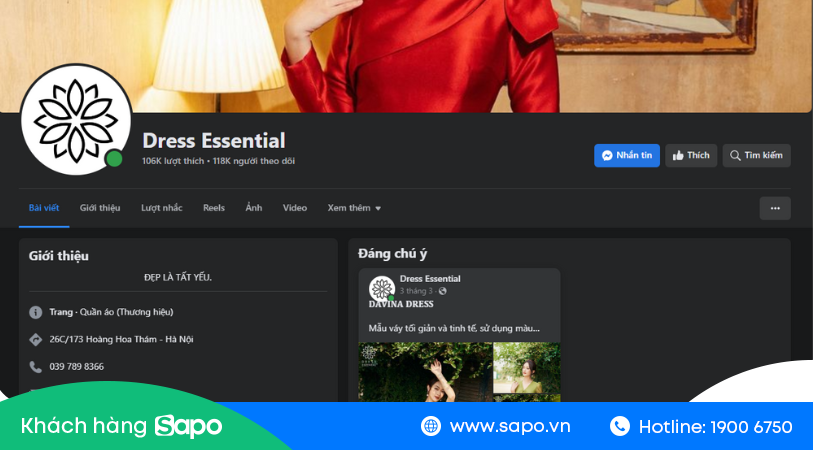Like the page with Thích button
813x450 pixels.
click(x=691, y=156)
